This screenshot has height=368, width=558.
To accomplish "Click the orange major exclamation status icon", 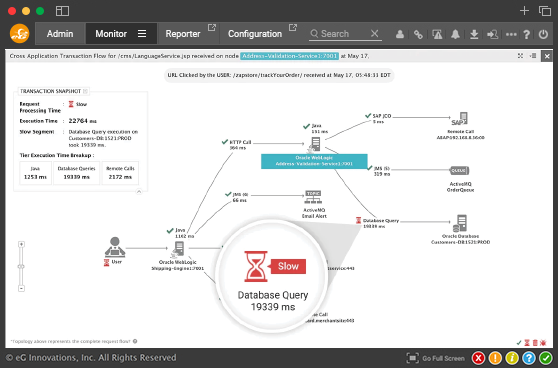I will tap(495, 358).
